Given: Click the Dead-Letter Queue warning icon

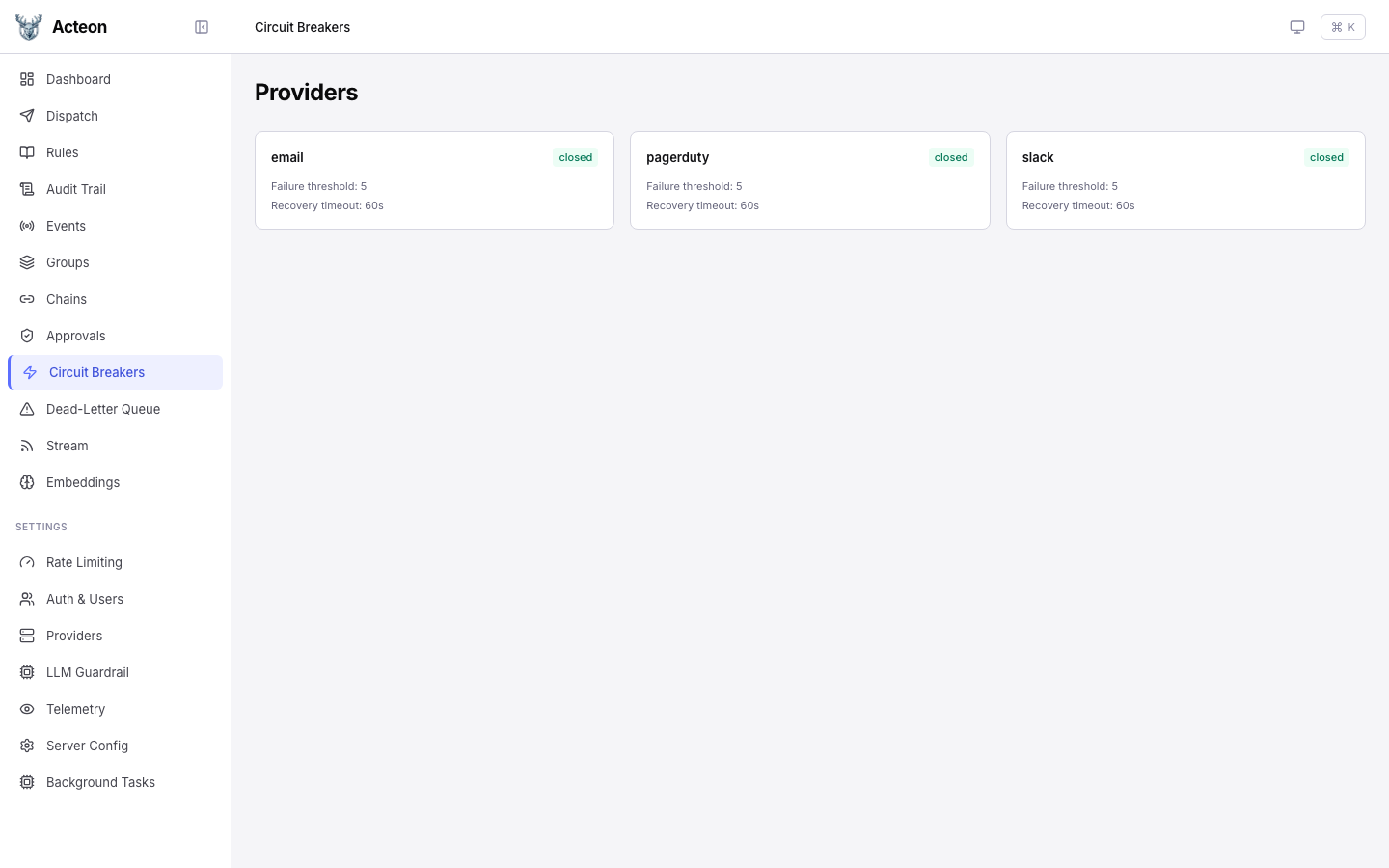Looking at the screenshot, I should tap(27, 409).
